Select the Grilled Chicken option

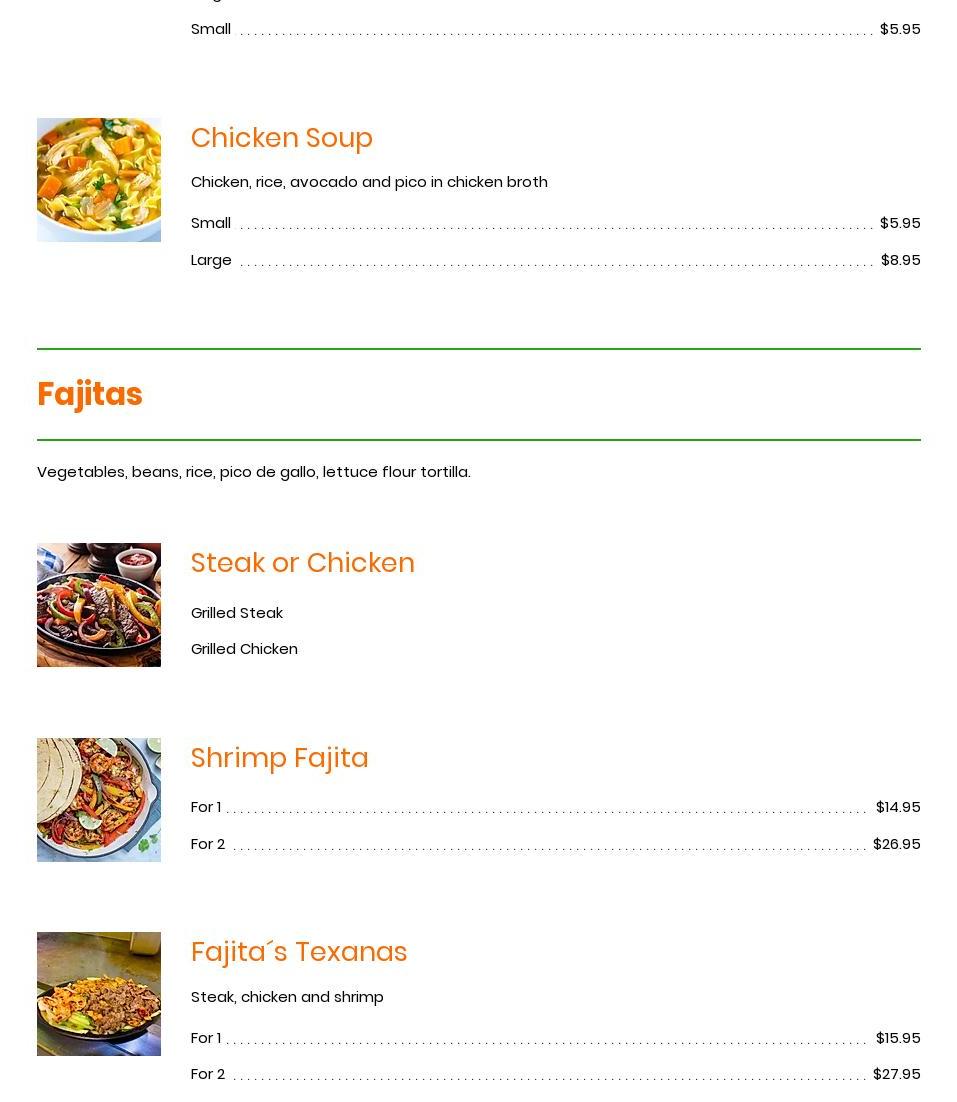[244, 648]
